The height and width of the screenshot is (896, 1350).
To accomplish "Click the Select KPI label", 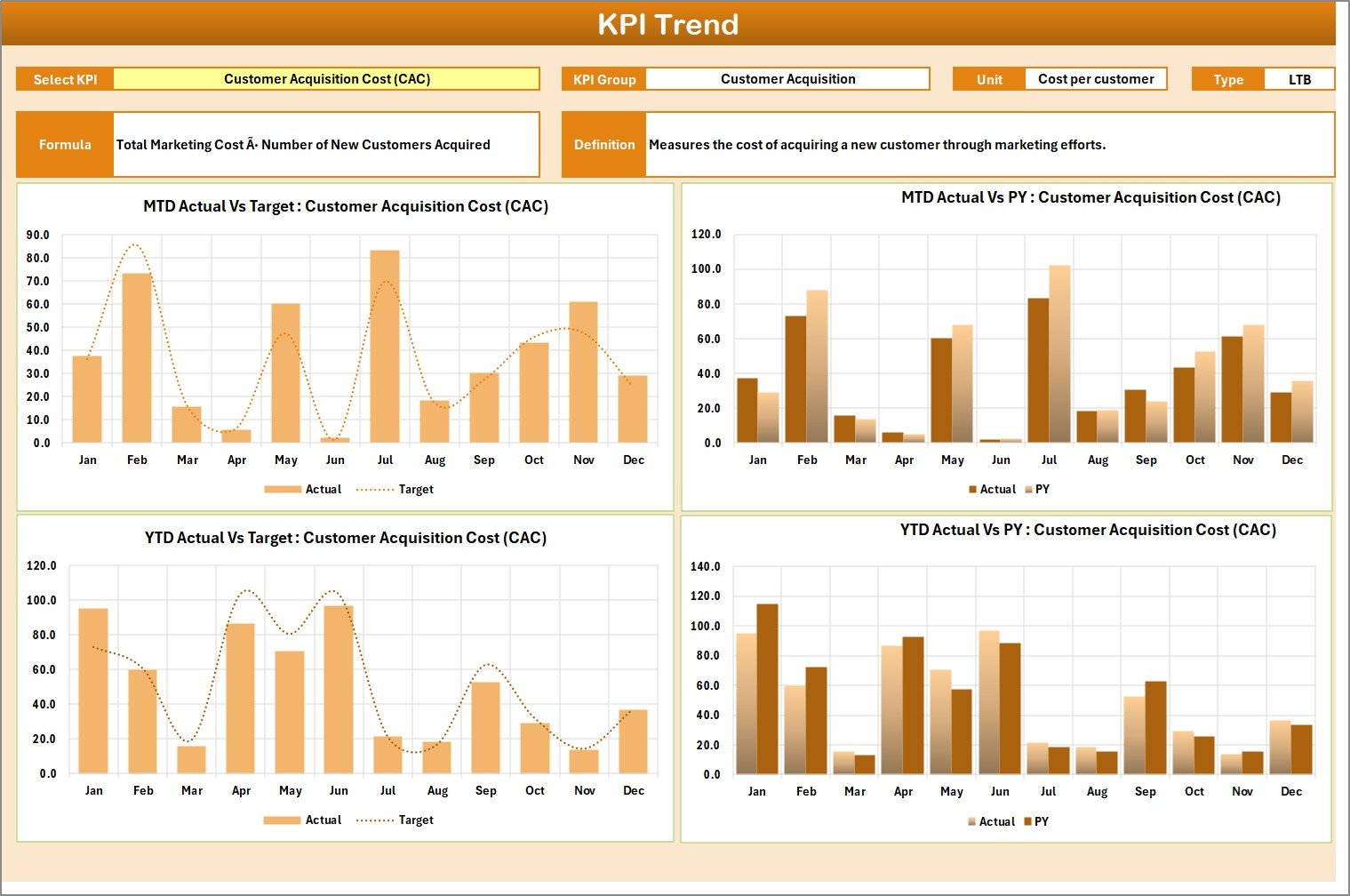I will pos(65,79).
